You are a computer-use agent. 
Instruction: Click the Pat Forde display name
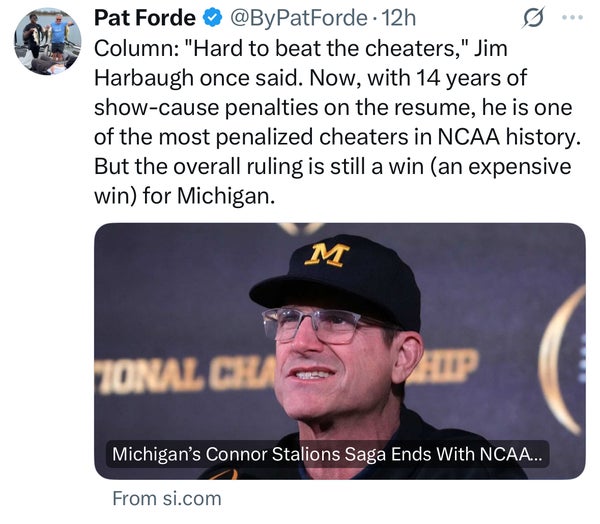click(145, 18)
